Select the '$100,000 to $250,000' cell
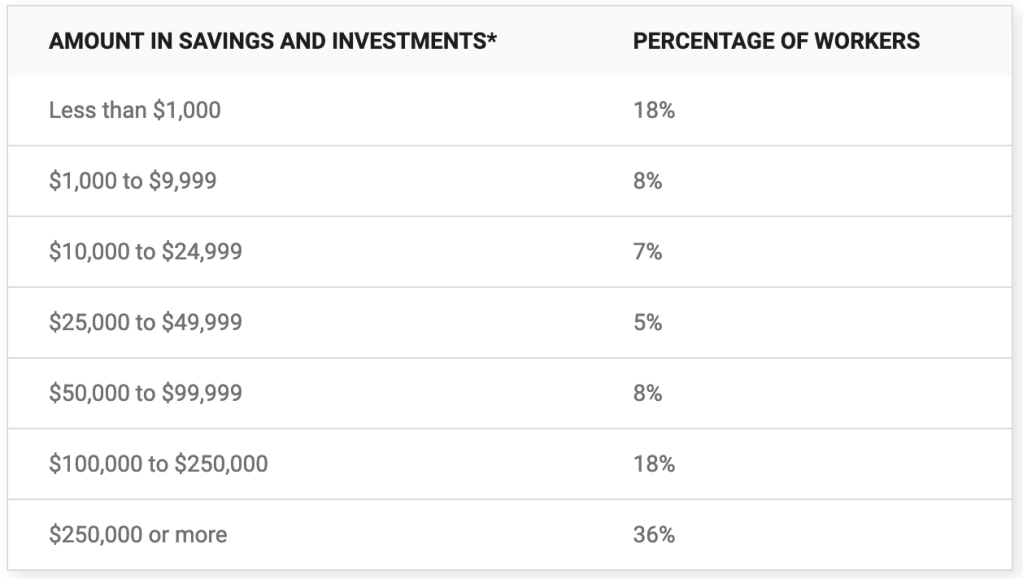 158,464
